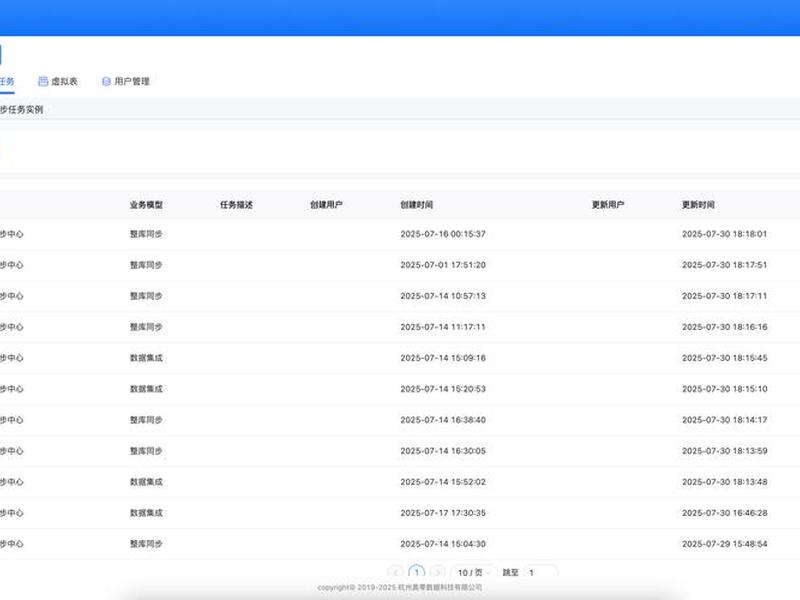Viewport: 800px width, 600px height.
Task: Click updated time 2025-07-30 18:17:11
Action: tap(724, 296)
